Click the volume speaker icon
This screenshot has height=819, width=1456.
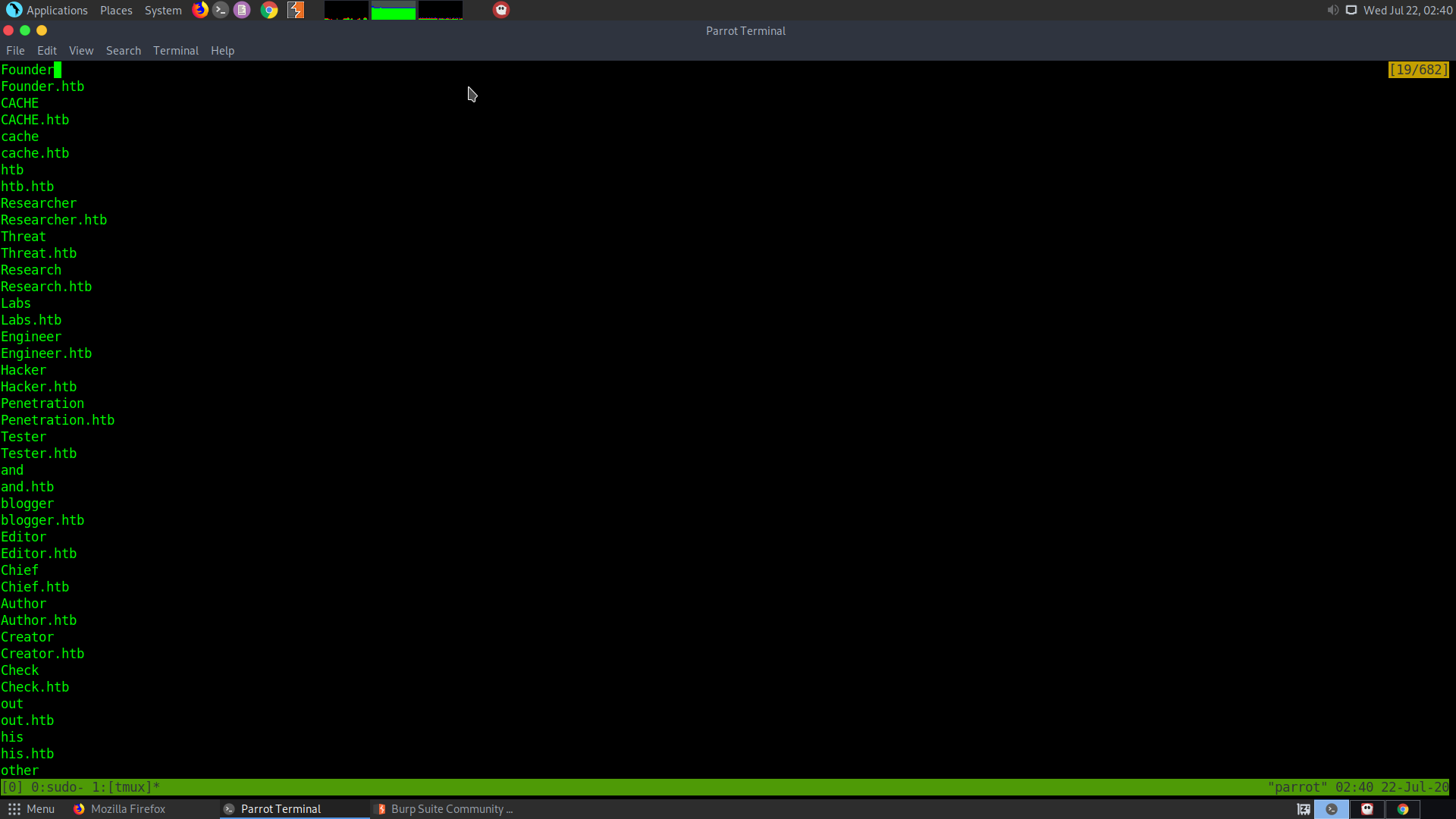pyautogui.click(x=1332, y=10)
